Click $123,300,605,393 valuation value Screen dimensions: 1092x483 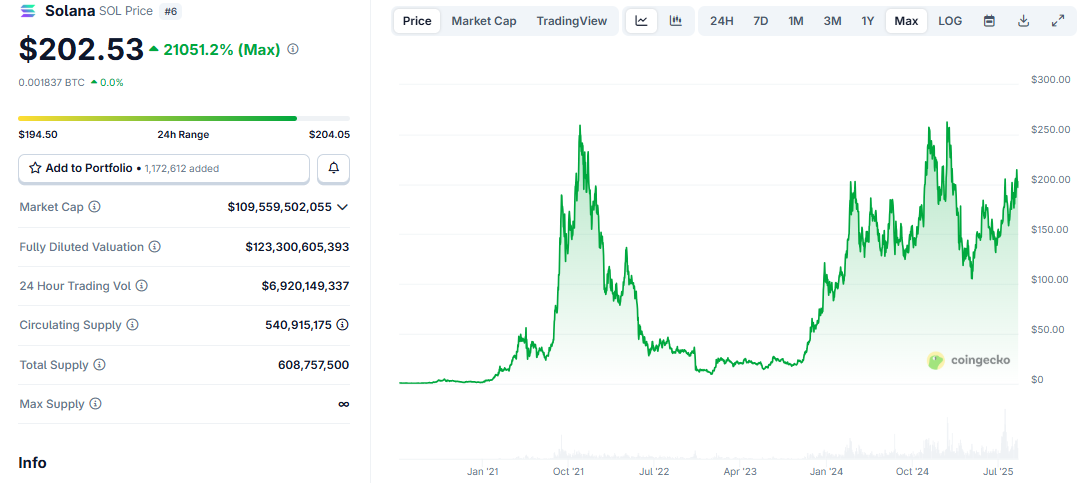coord(297,246)
